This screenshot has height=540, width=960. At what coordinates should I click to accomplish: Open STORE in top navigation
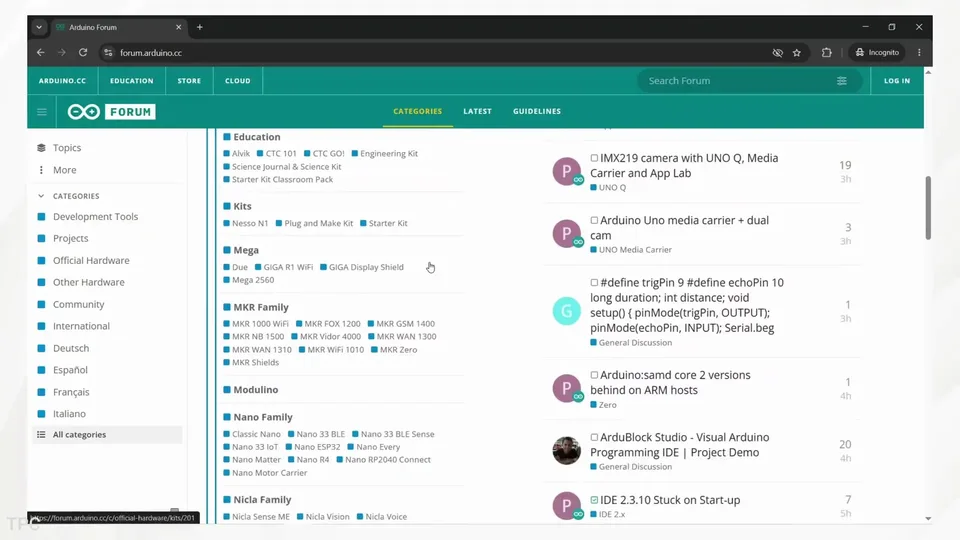point(189,81)
